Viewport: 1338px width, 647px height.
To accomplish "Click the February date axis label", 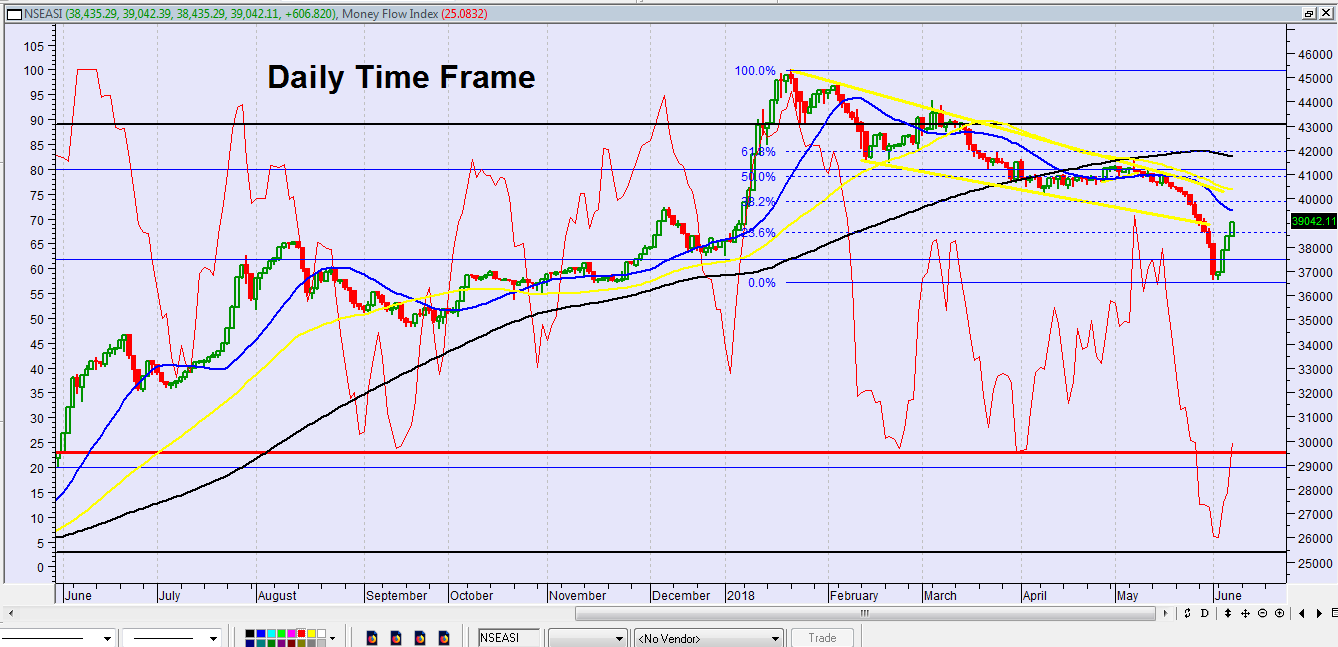I will click(x=853, y=595).
